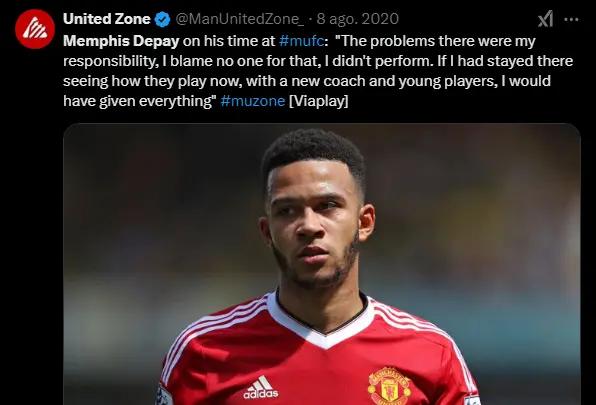
Task: Click the bold Memphis Depay text
Action: click(x=121, y=41)
